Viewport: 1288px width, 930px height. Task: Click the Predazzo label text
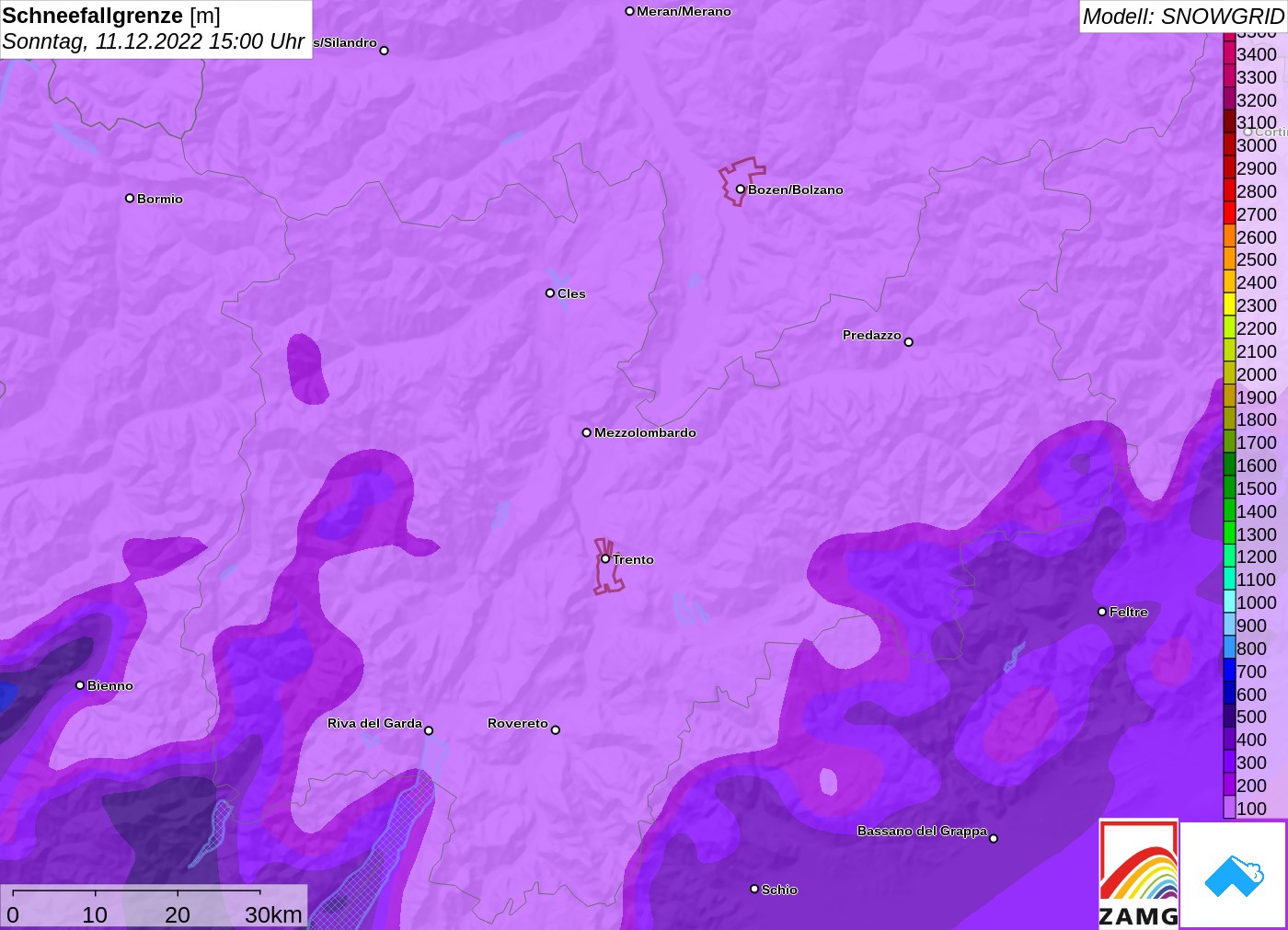pos(872,335)
